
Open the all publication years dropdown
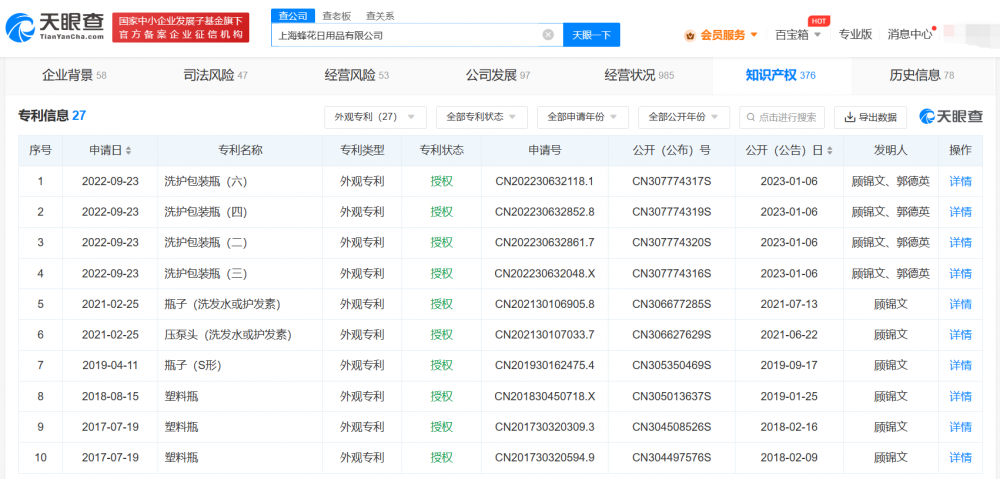click(684, 117)
